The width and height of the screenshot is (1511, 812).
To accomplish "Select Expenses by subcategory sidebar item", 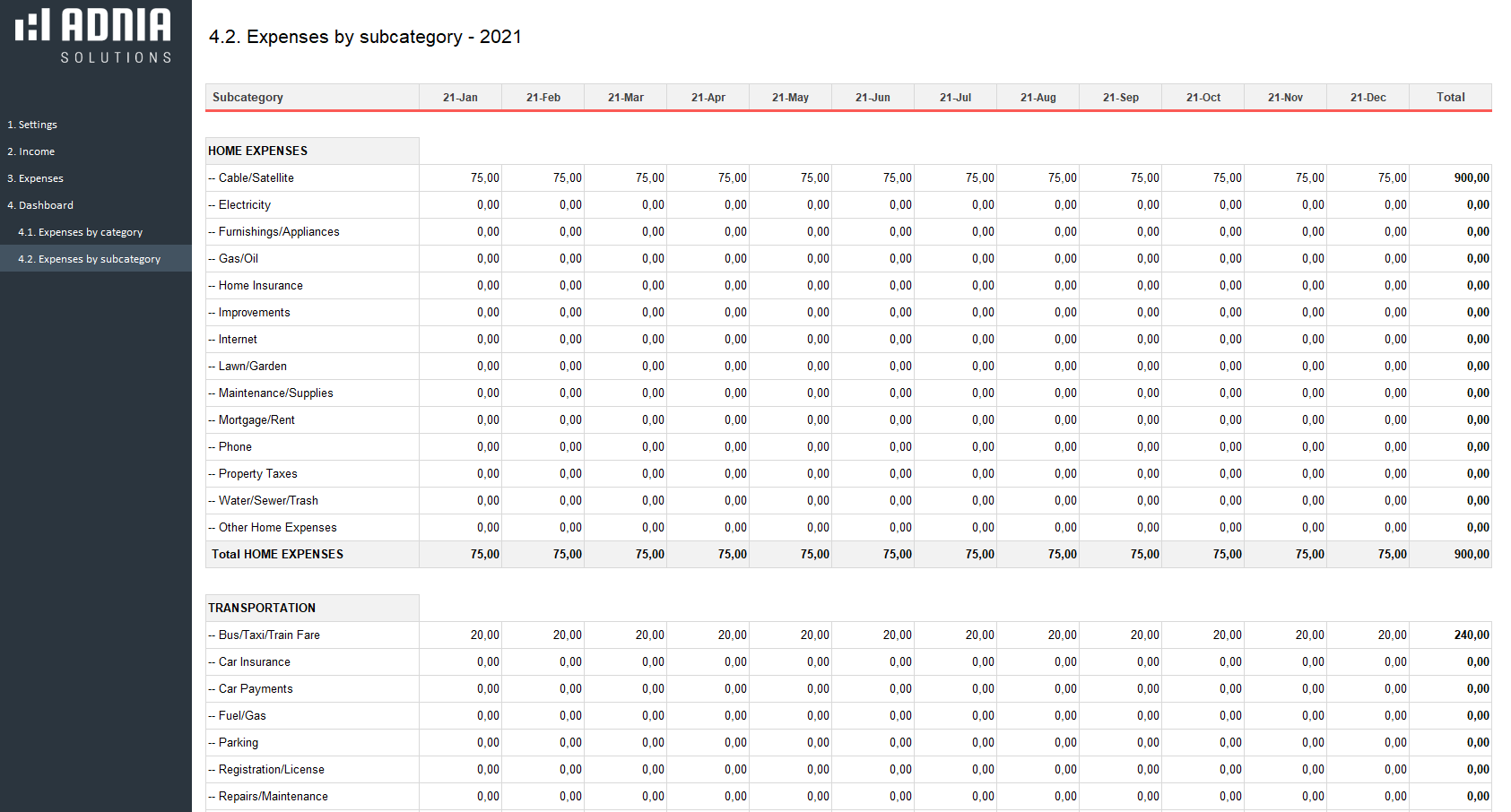I will [89, 259].
